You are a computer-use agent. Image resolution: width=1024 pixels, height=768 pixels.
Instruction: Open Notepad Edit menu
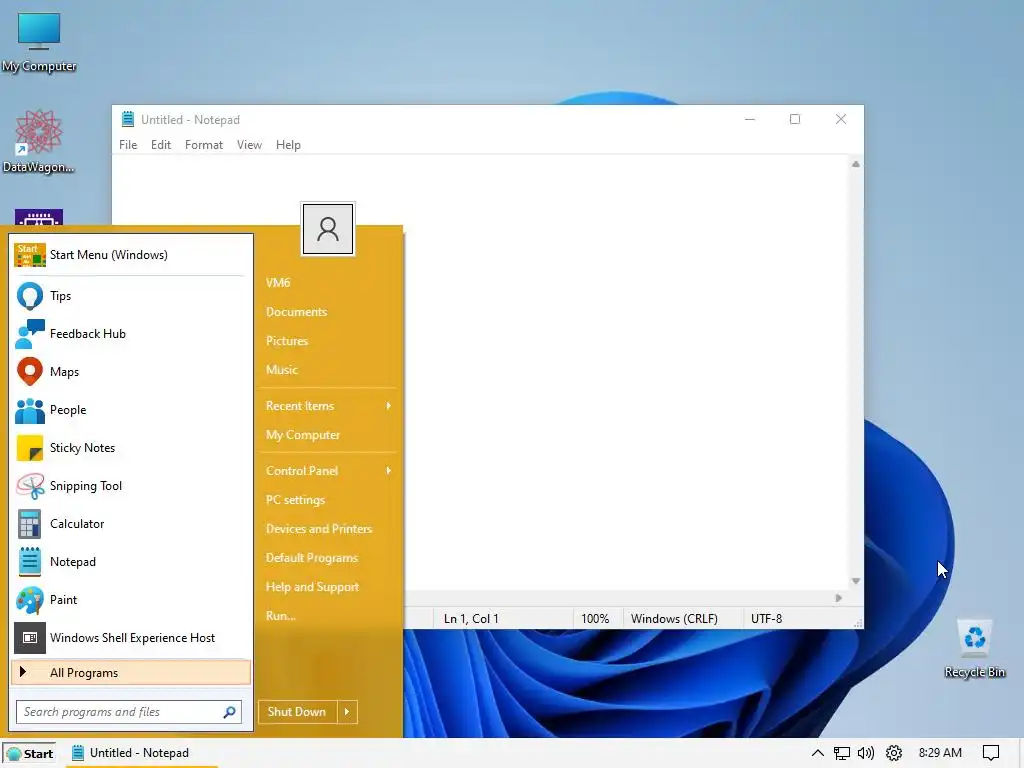pyautogui.click(x=161, y=145)
